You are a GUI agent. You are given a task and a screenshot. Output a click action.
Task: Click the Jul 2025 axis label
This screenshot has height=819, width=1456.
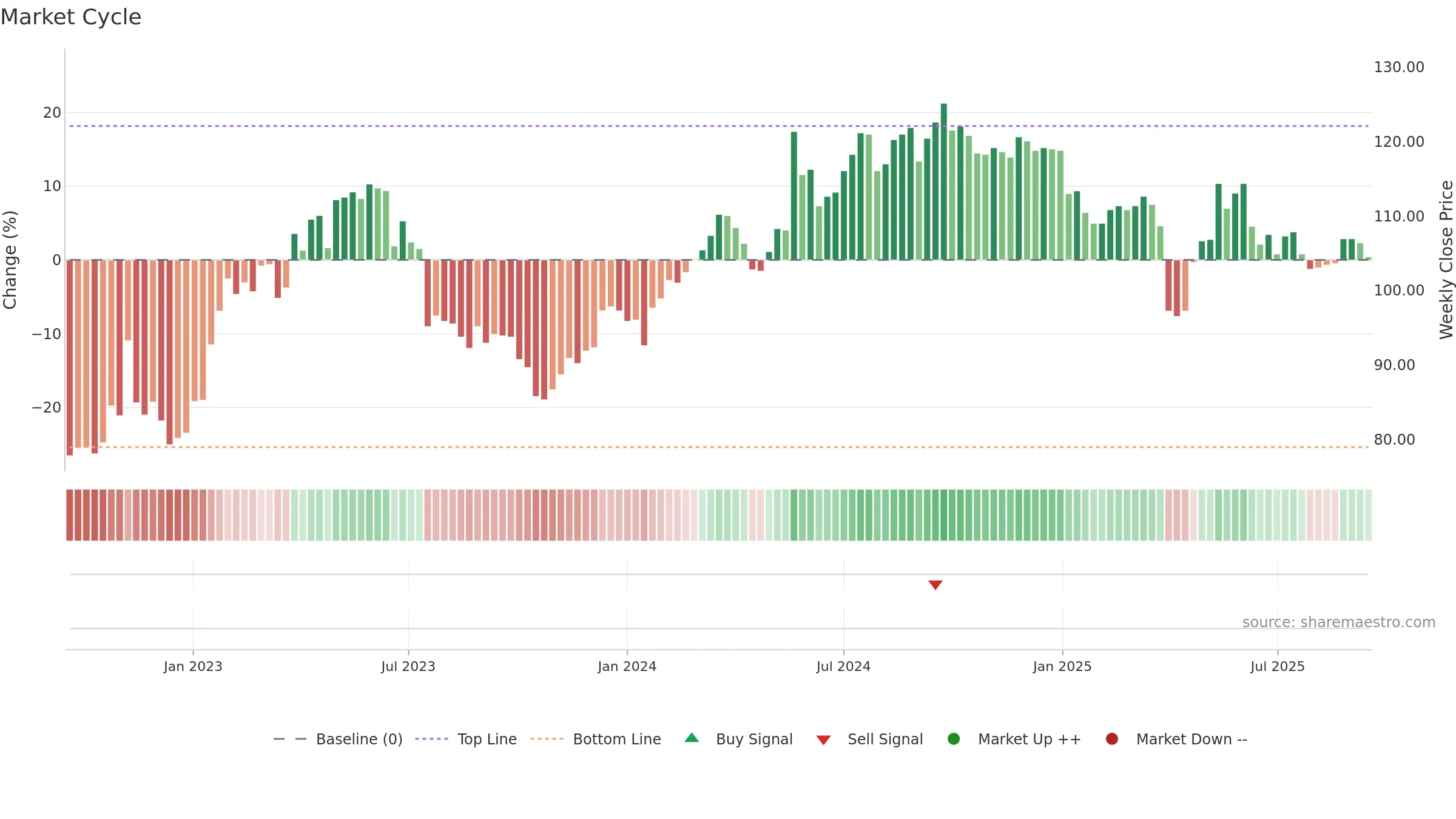coord(1278,666)
